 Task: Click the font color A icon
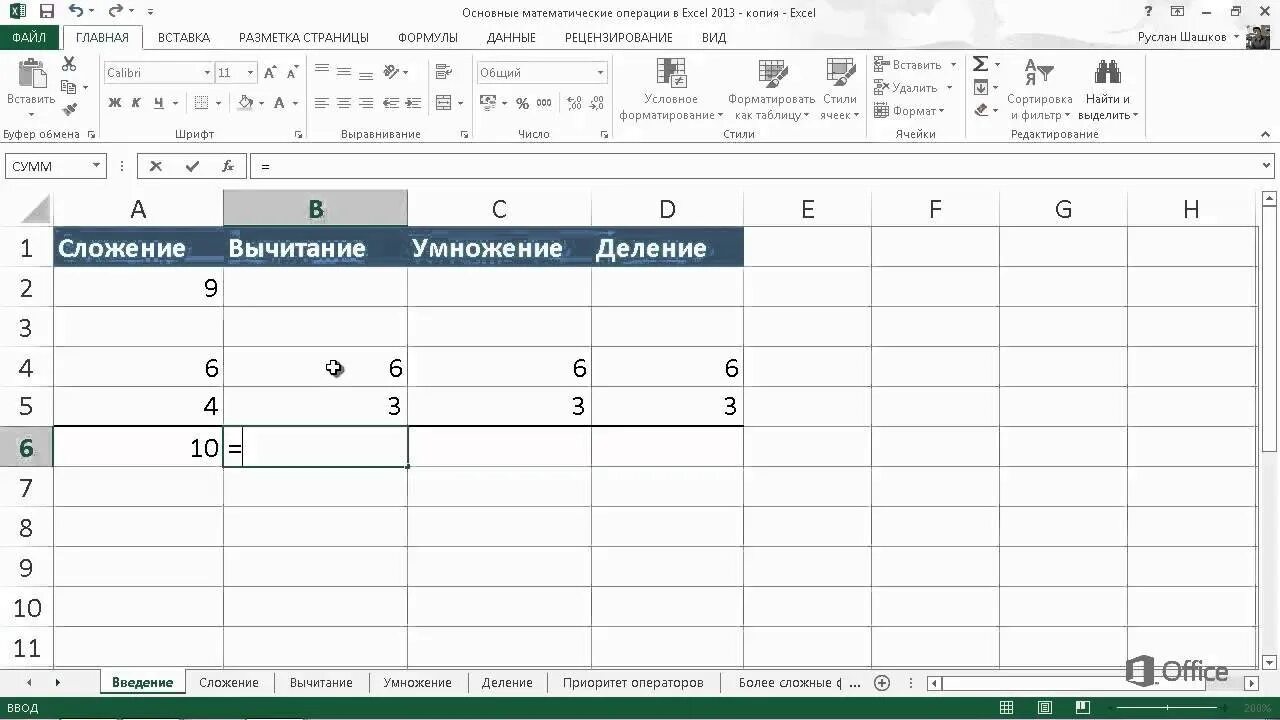(280, 103)
